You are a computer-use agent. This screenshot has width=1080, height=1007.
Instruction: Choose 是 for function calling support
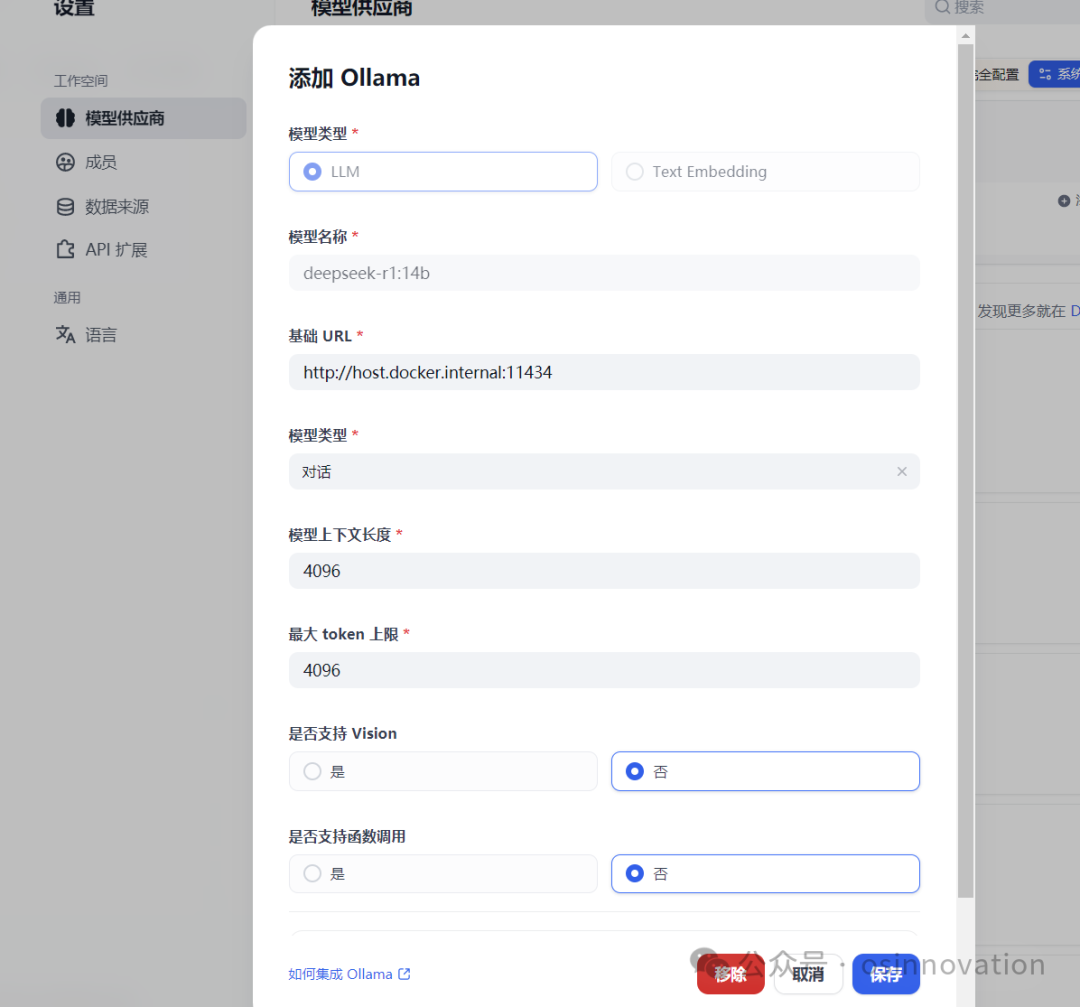pyautogui.click(x=443, y=874)
